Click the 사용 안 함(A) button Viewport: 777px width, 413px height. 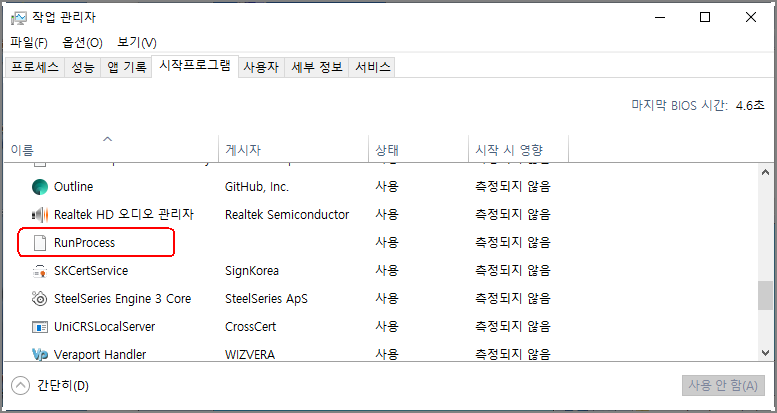723,386
